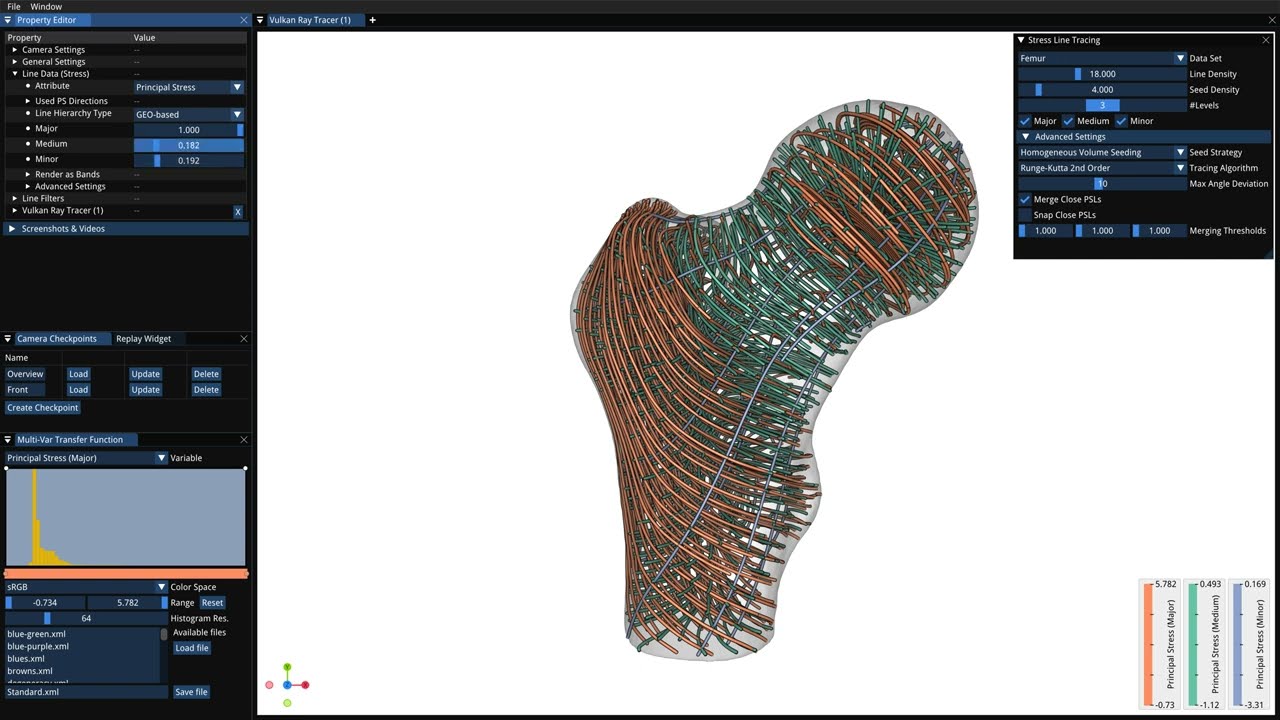
Task: Open sRGB Color Space dropdown
Action: (x=86, y=587)
